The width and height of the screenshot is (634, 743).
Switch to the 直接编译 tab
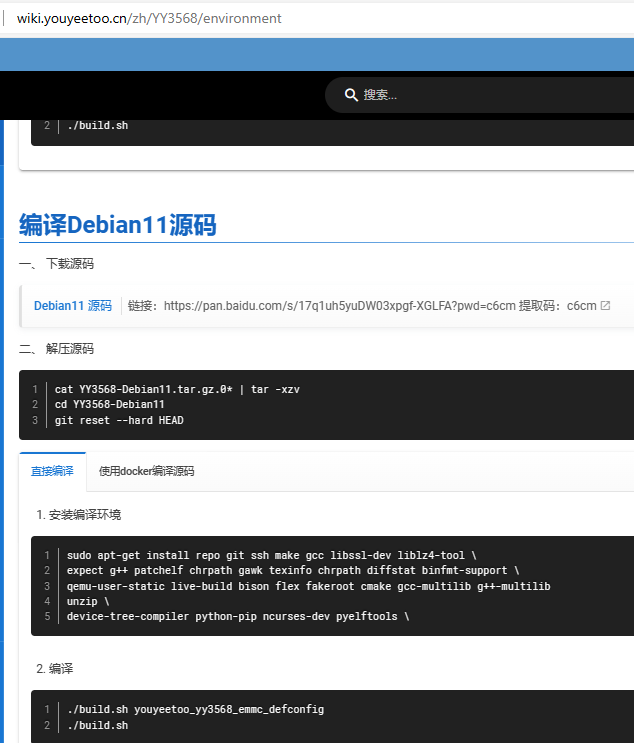[x=52, y=471]
